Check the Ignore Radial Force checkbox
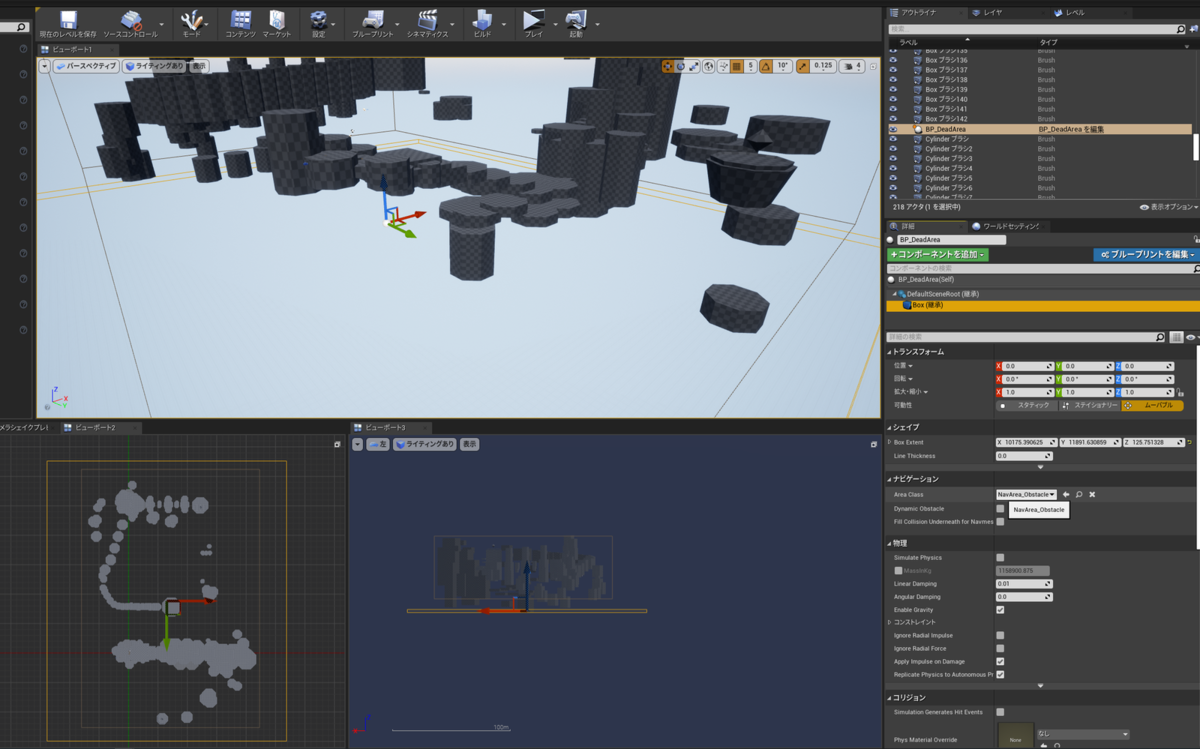 click(x=1000, y=648)
